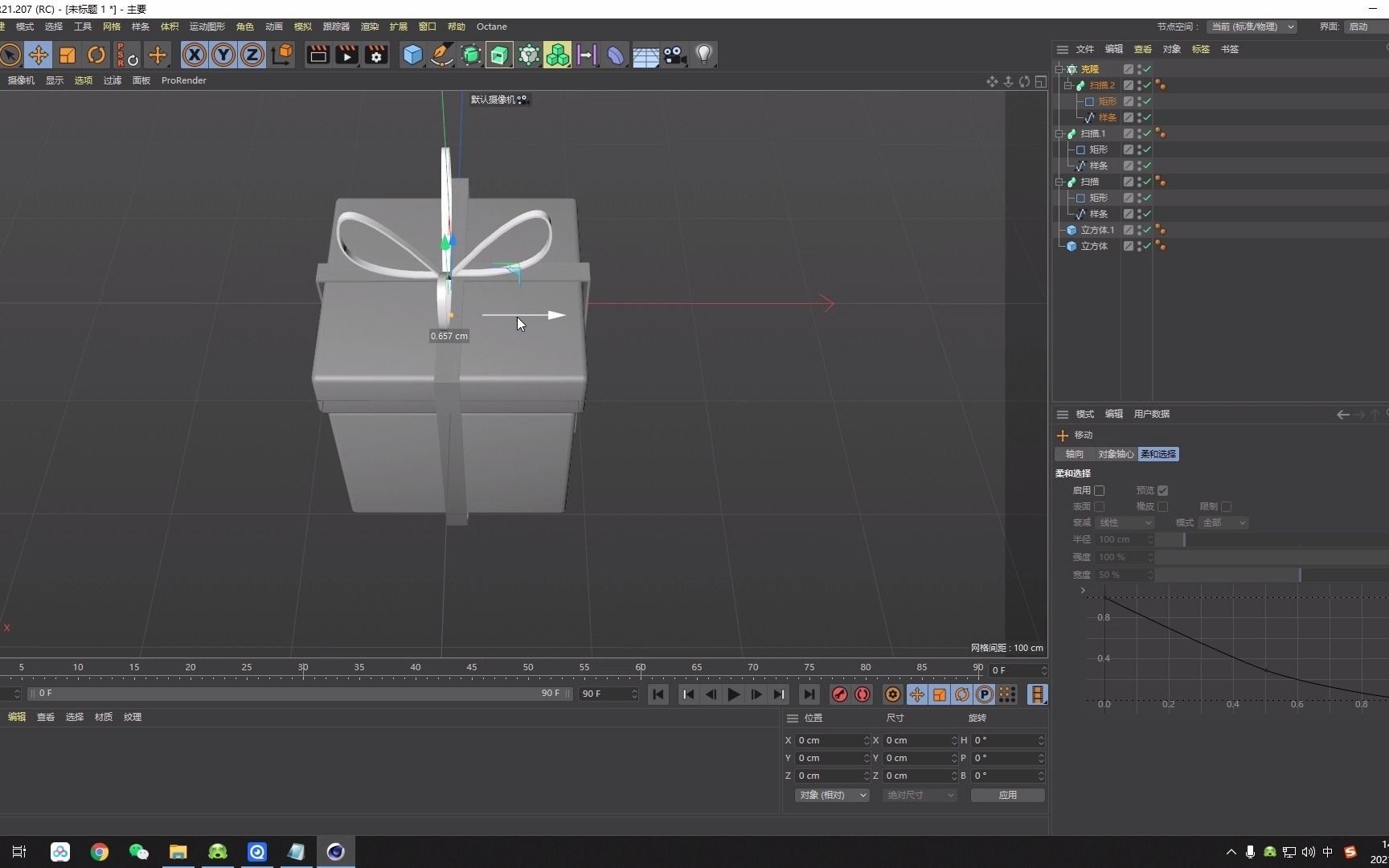The width and height of the screenshot is (1389, 868).
Task: Select the Move tool in top toolbar
Action: tap(38, 55)
